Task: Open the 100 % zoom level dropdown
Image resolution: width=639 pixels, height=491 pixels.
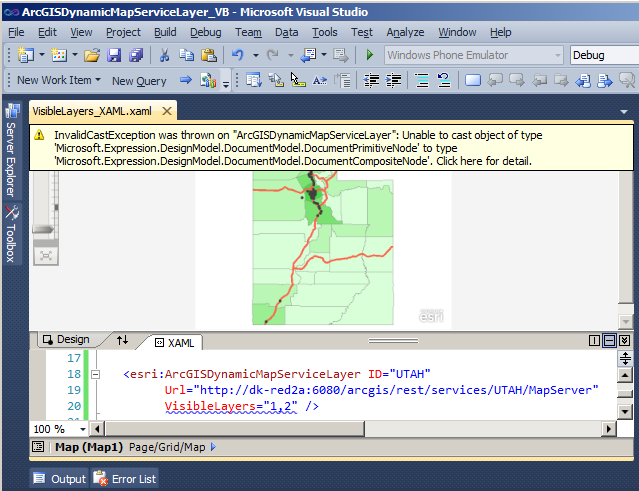Action: [x=83, y=429]
